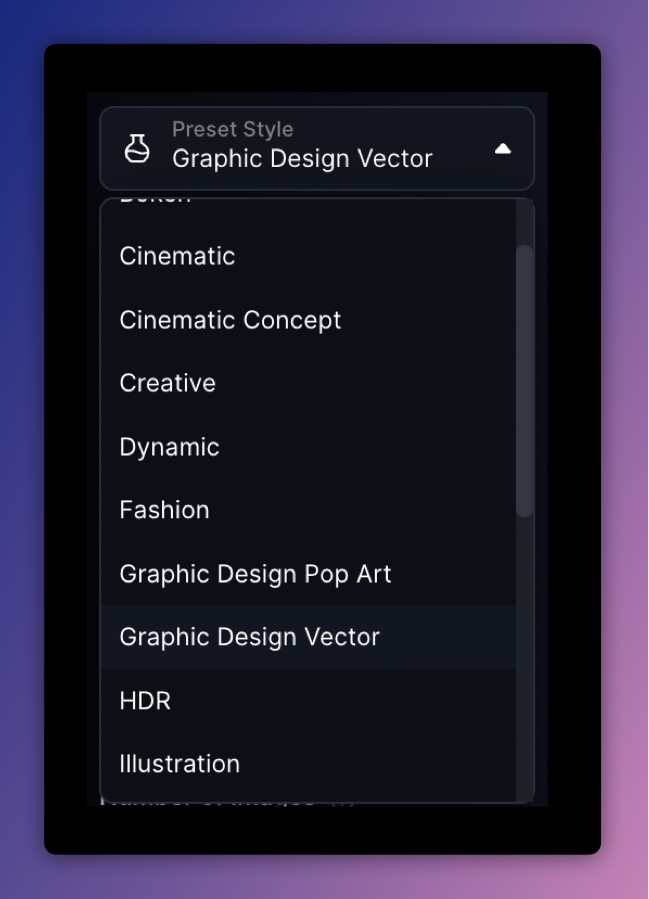Click the flask icon beside Preset Style
This screenshot has height=899, width=649.
pos(137,149)
